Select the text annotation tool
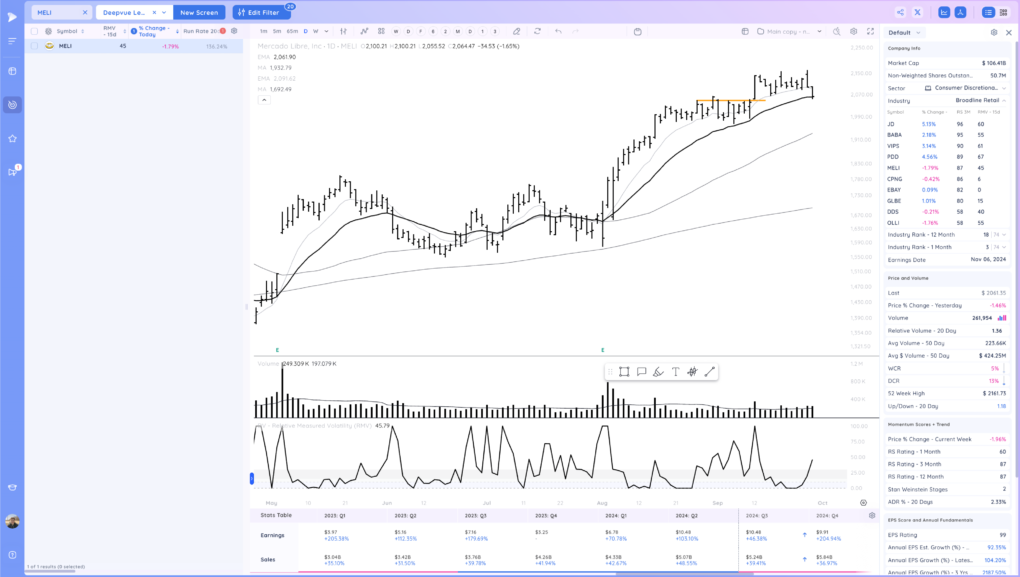This screenshot has height=577, width=1020. (x=675, y=372)
